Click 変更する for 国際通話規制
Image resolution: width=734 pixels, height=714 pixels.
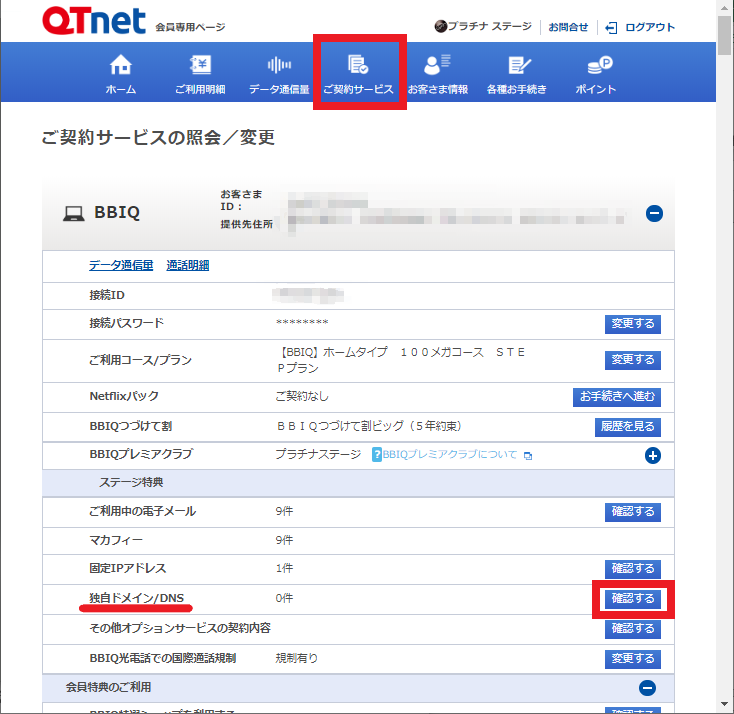[x=632, y=659]
